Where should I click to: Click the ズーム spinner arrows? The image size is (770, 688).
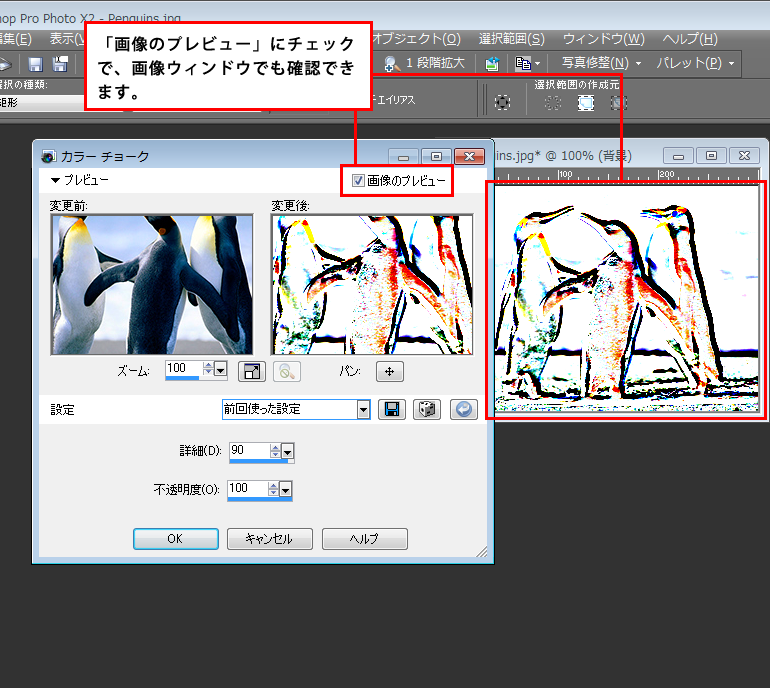tap(208, 368)
